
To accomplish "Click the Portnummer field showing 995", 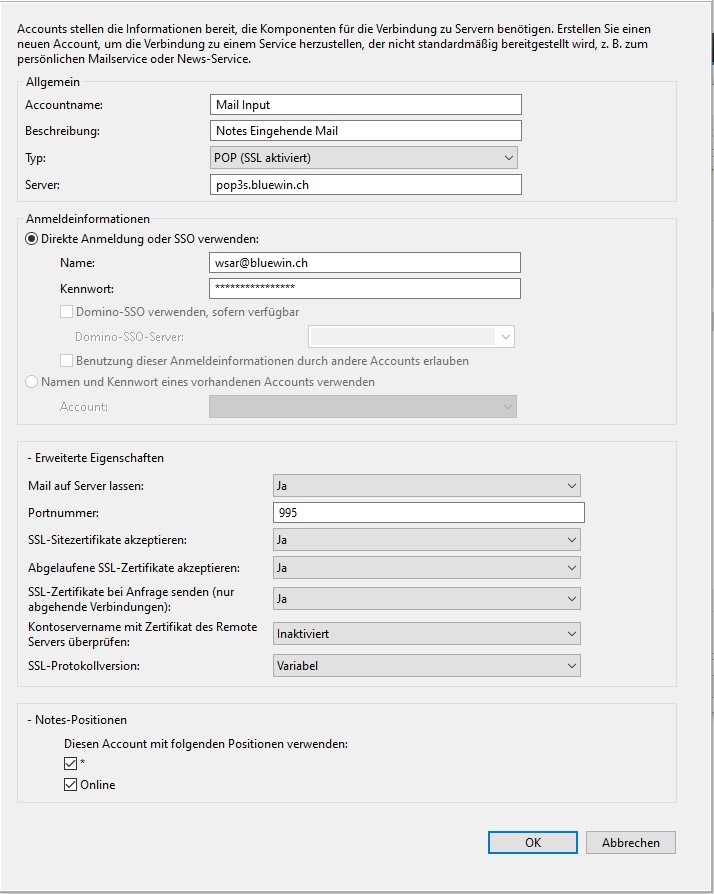I will [x=428, y=511].
